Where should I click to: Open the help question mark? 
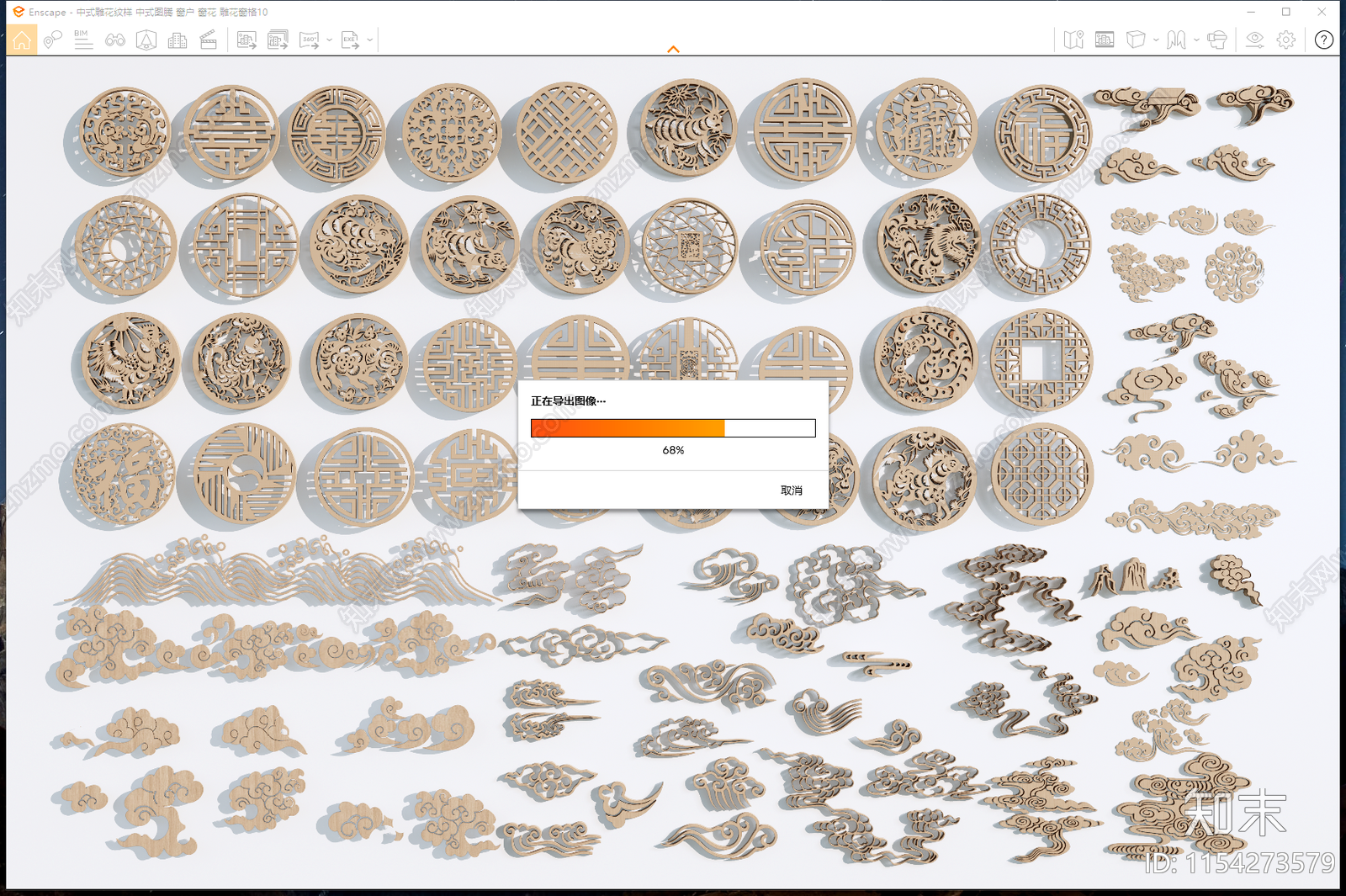1323,40
